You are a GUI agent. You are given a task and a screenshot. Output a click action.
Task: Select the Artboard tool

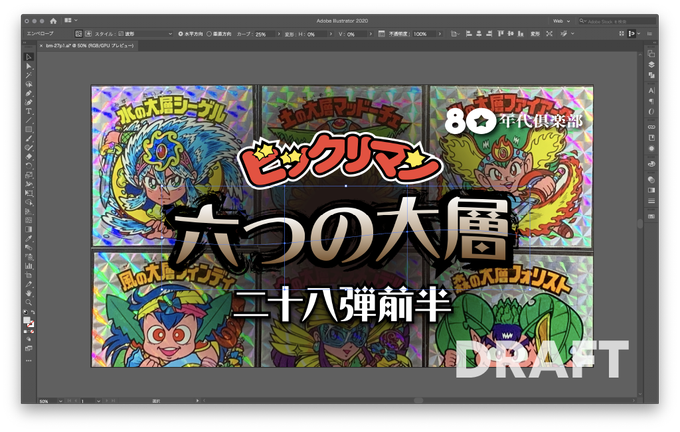click(29, 275)
